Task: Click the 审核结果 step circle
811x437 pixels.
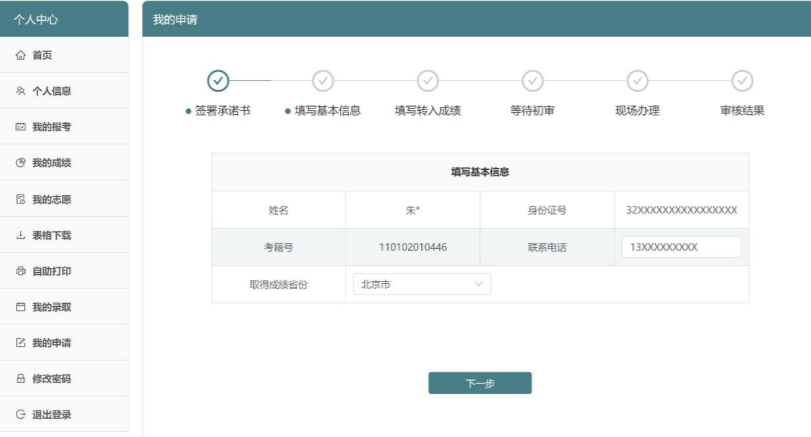Action: point(742,81)
